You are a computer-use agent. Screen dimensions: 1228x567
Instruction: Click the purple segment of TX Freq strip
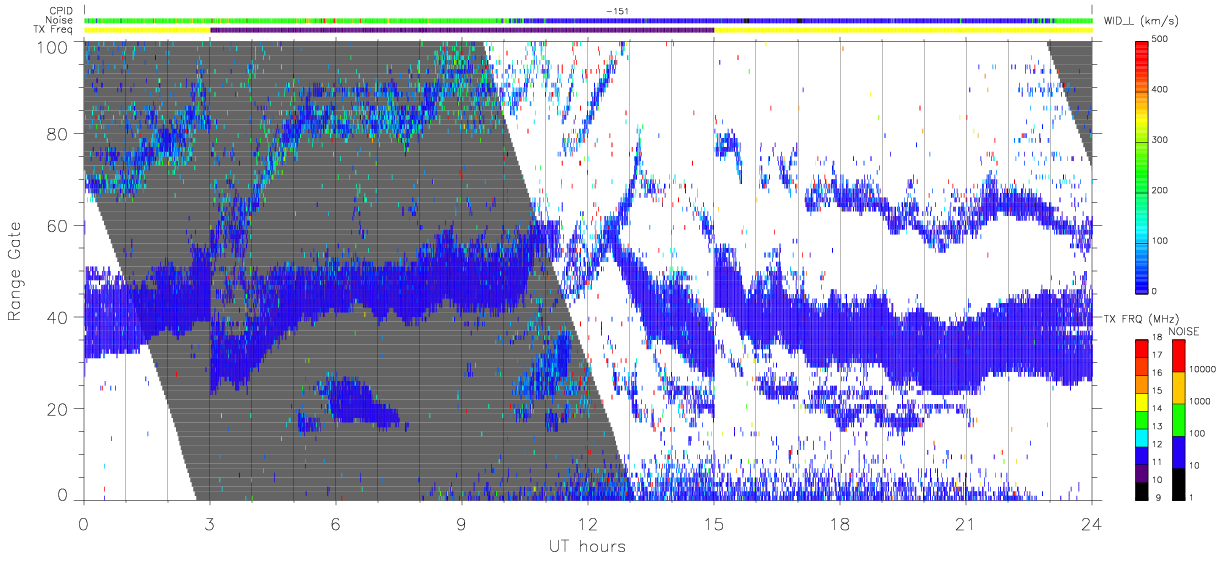point(462,30)
